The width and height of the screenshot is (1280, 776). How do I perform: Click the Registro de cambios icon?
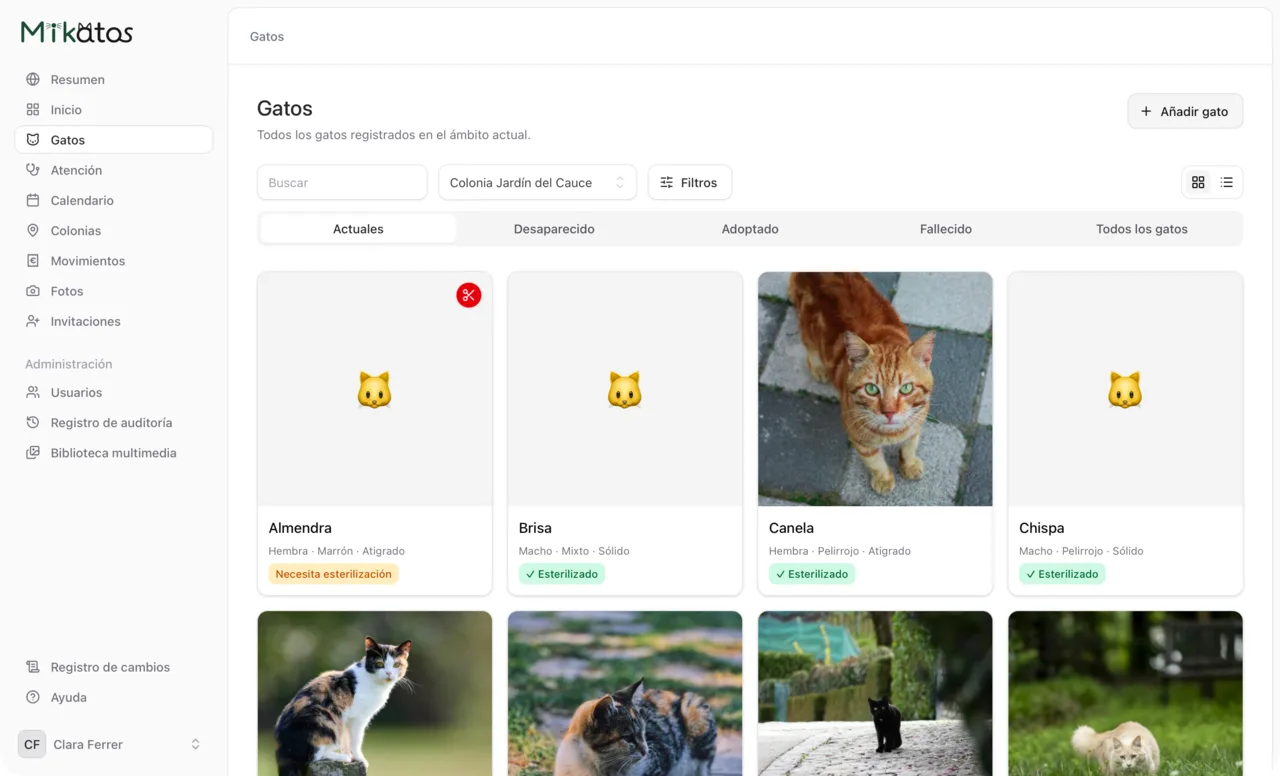click(x=33, y=667)
